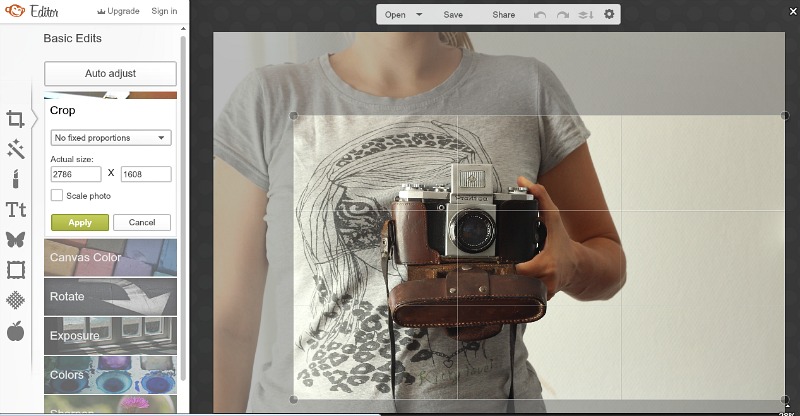800x416 pixels.
Task: Open the Touch Up lipstick tab
Action: (16, 179)
